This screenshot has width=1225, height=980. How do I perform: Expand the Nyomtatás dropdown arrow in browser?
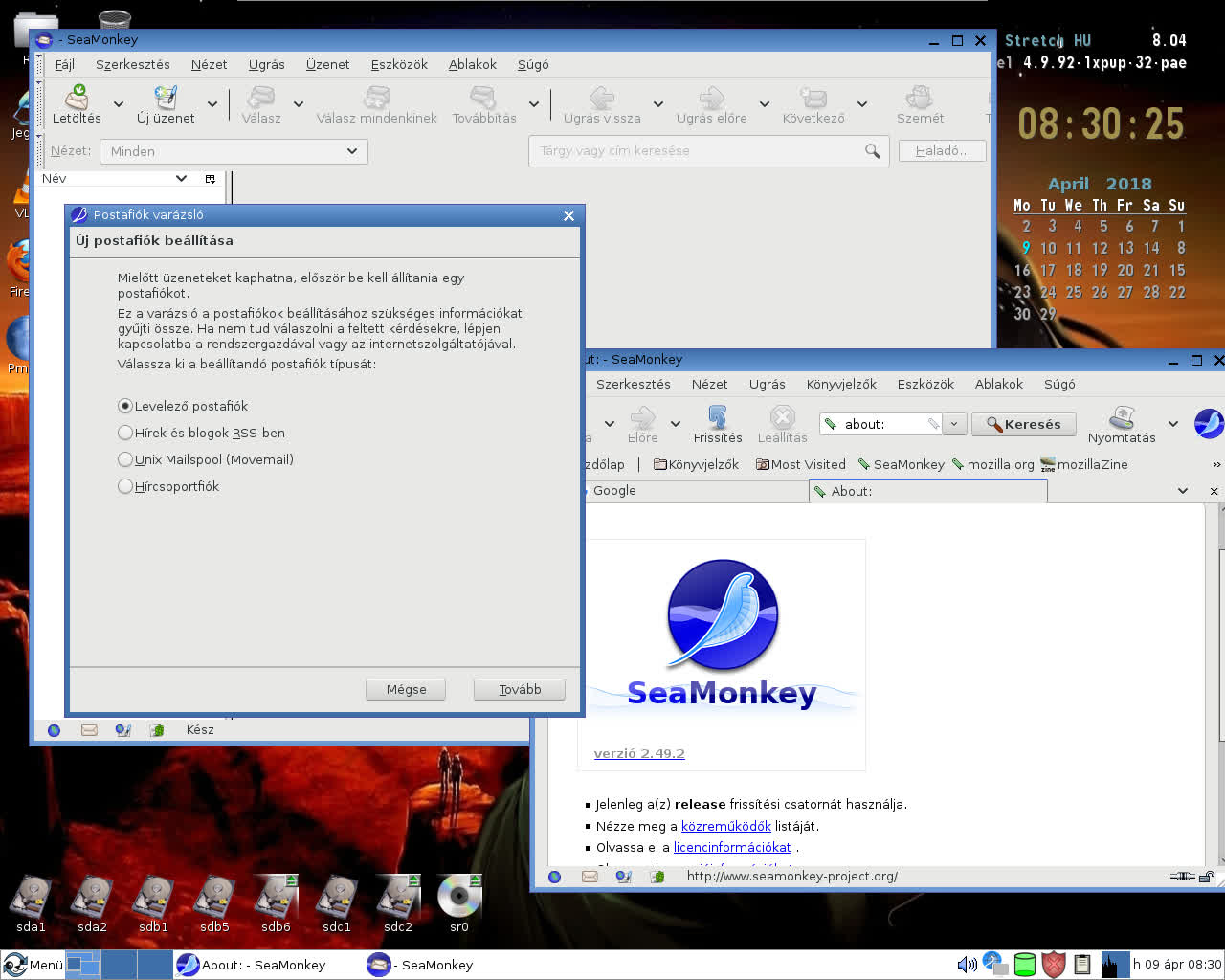tap(1173, 424)
